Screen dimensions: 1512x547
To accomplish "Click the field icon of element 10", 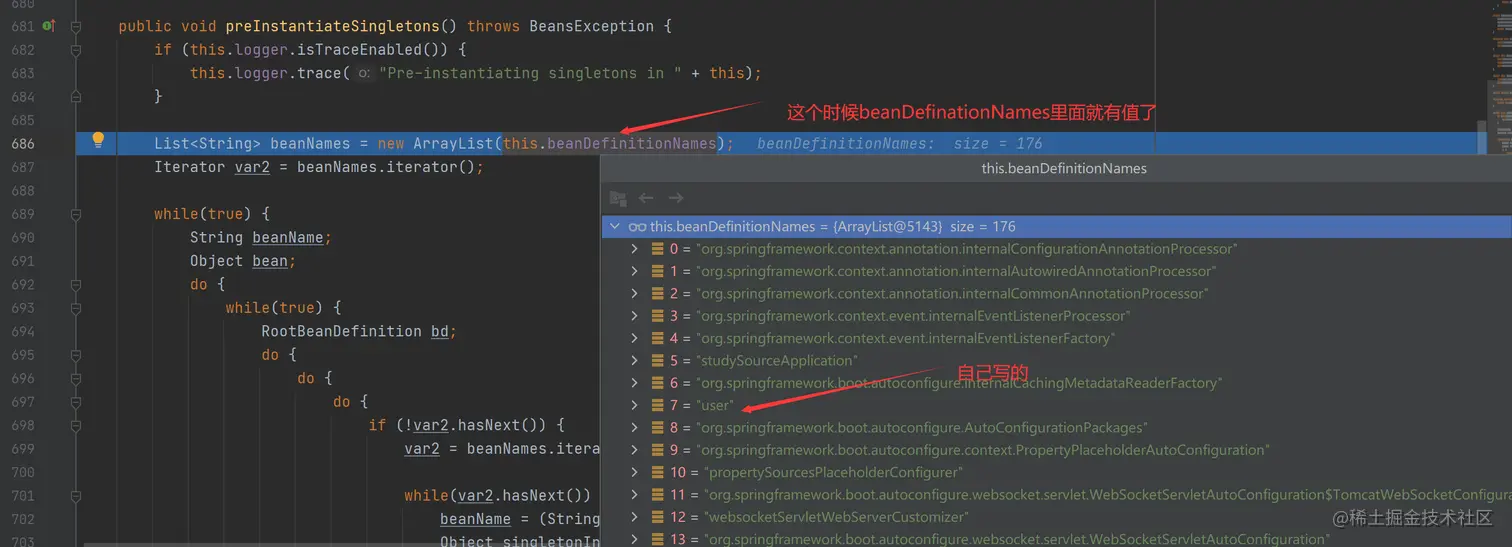I will (658, 472).
